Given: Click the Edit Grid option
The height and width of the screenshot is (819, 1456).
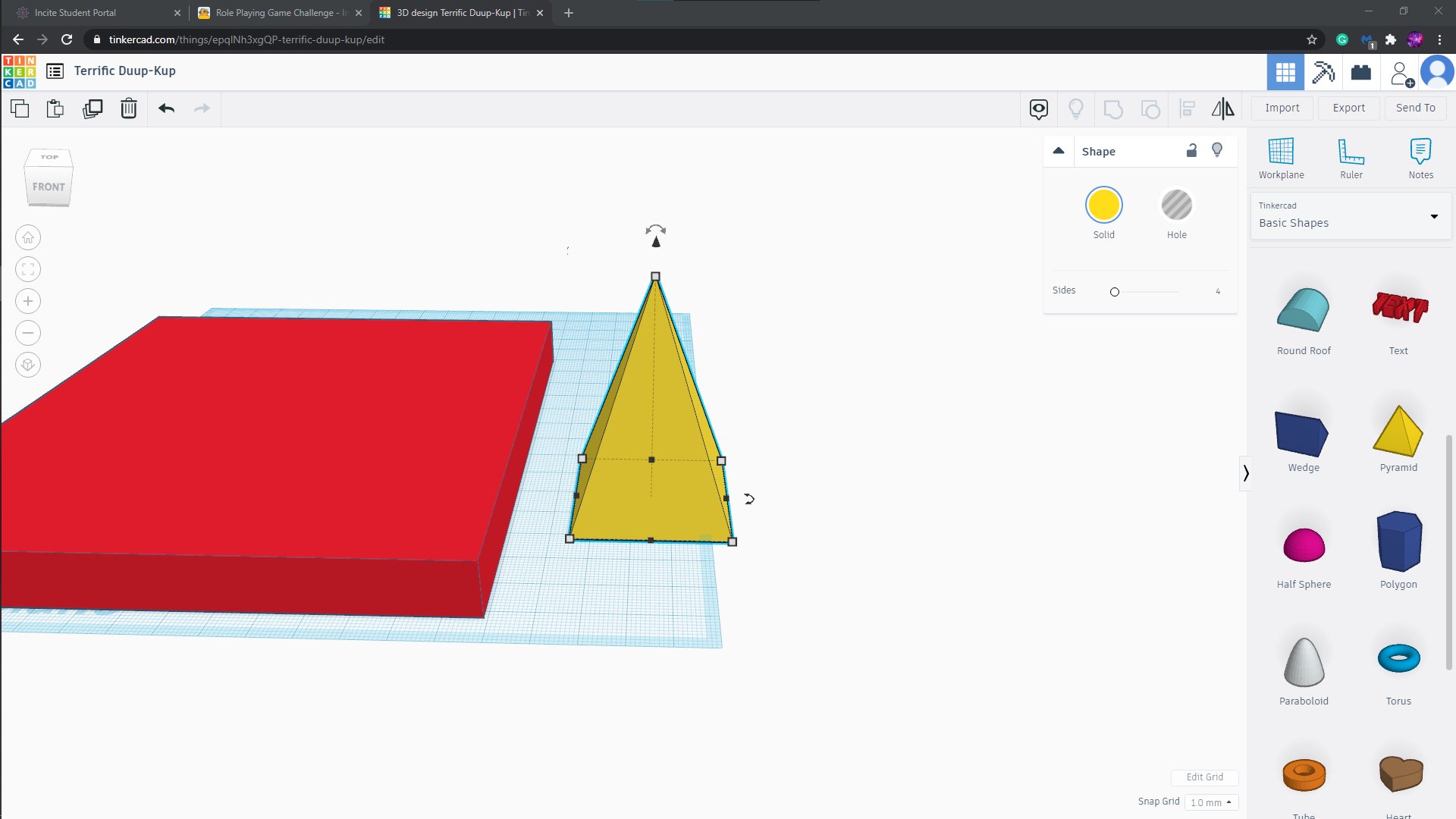Looking at the screenshot, I should pyautogui.click(x=1205, y=777).
